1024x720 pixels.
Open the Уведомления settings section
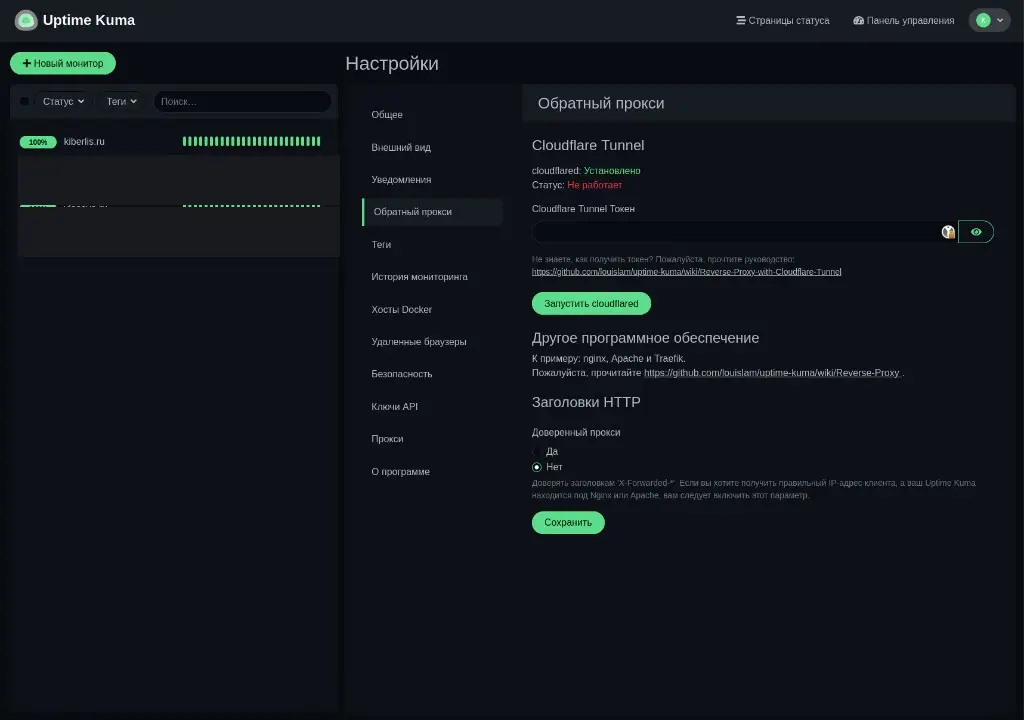click(x=432, y=179)
